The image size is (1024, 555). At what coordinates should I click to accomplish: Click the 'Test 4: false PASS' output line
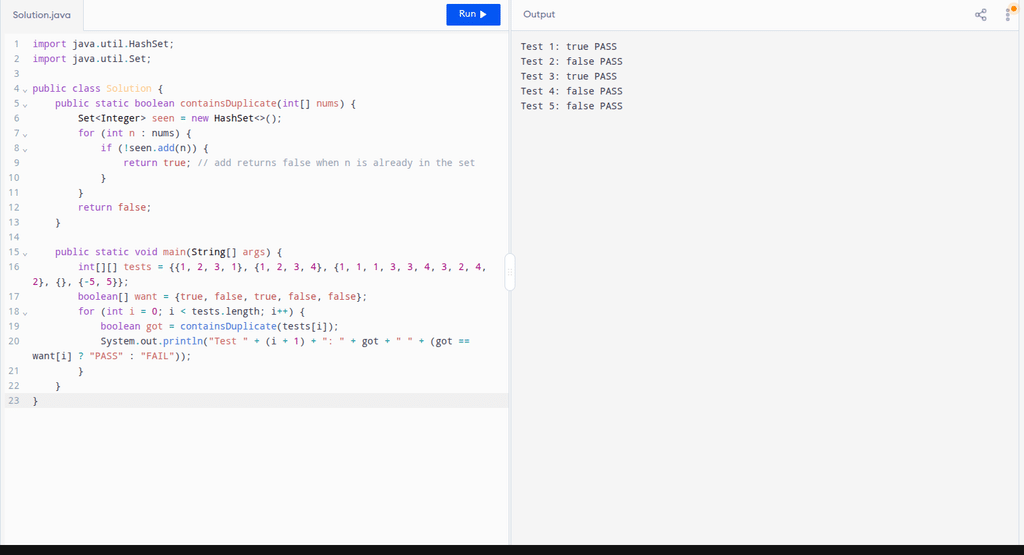click(x=571, y=91)
